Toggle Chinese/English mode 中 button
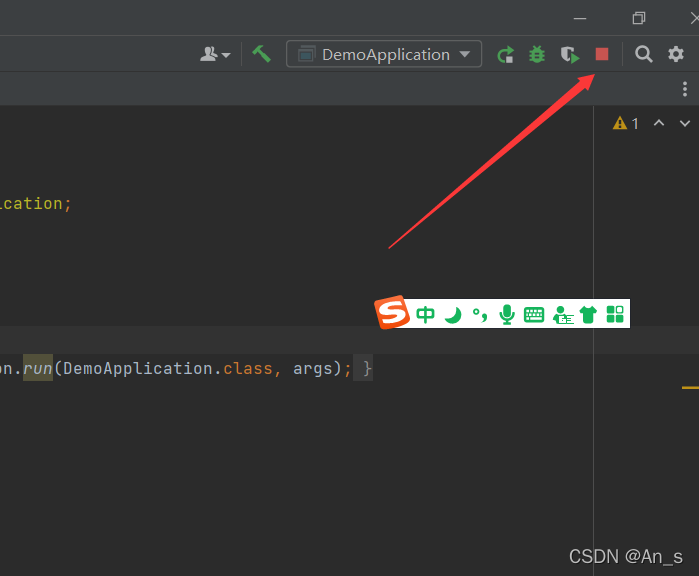699x576 pixels. (x=425, y=314)
